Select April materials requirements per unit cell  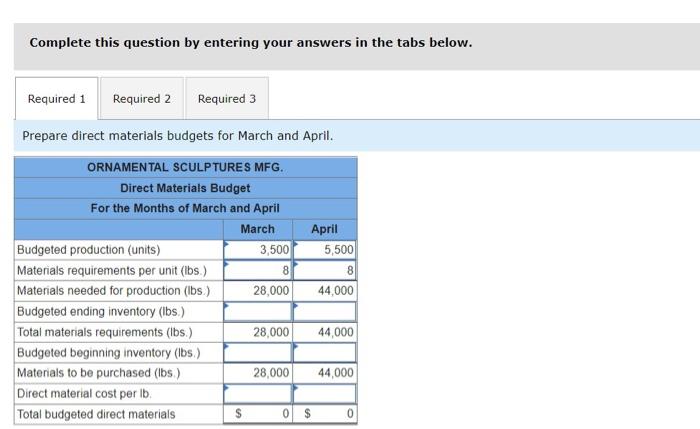[x=325, y=270]
